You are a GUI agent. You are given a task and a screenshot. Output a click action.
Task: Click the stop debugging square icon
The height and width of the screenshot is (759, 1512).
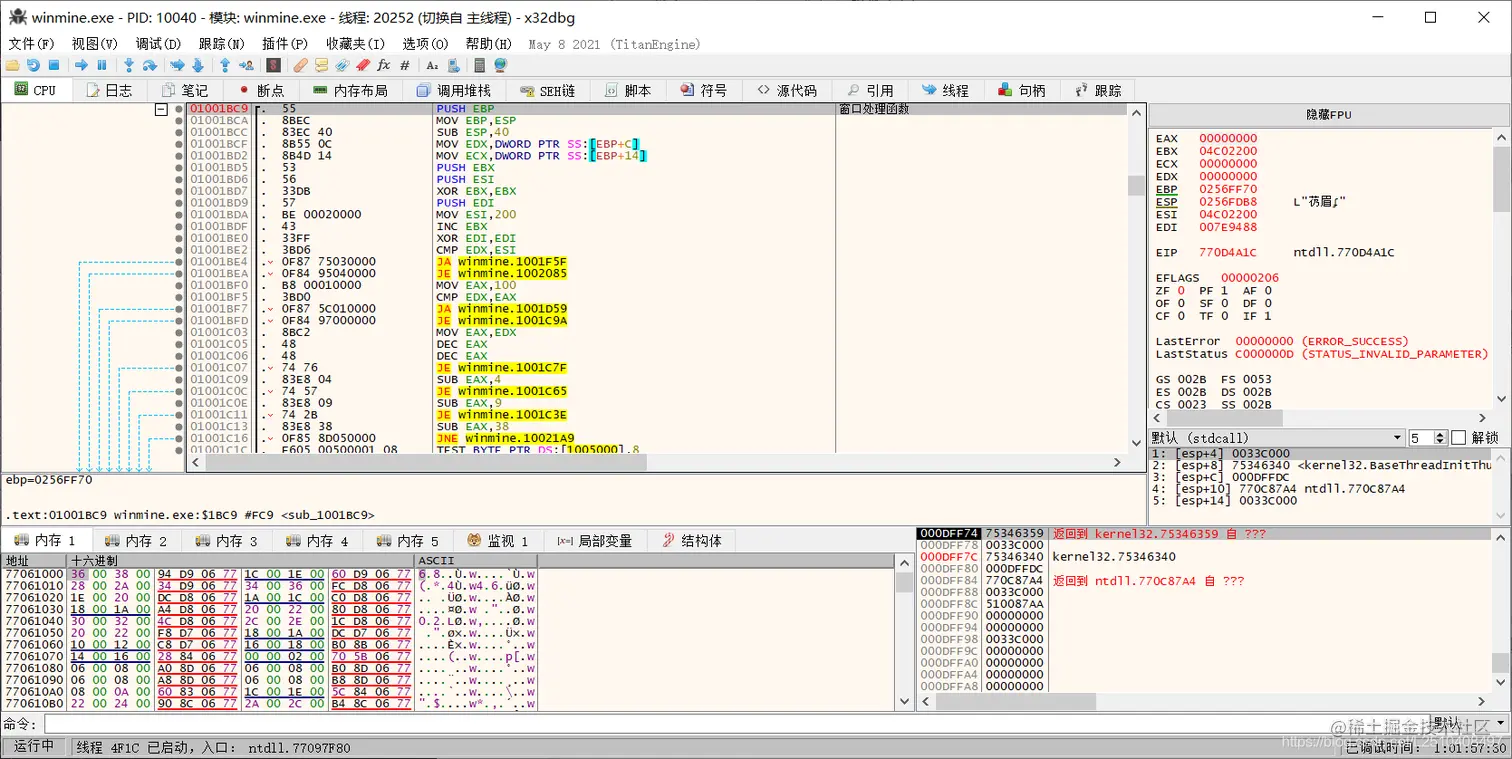54,65
